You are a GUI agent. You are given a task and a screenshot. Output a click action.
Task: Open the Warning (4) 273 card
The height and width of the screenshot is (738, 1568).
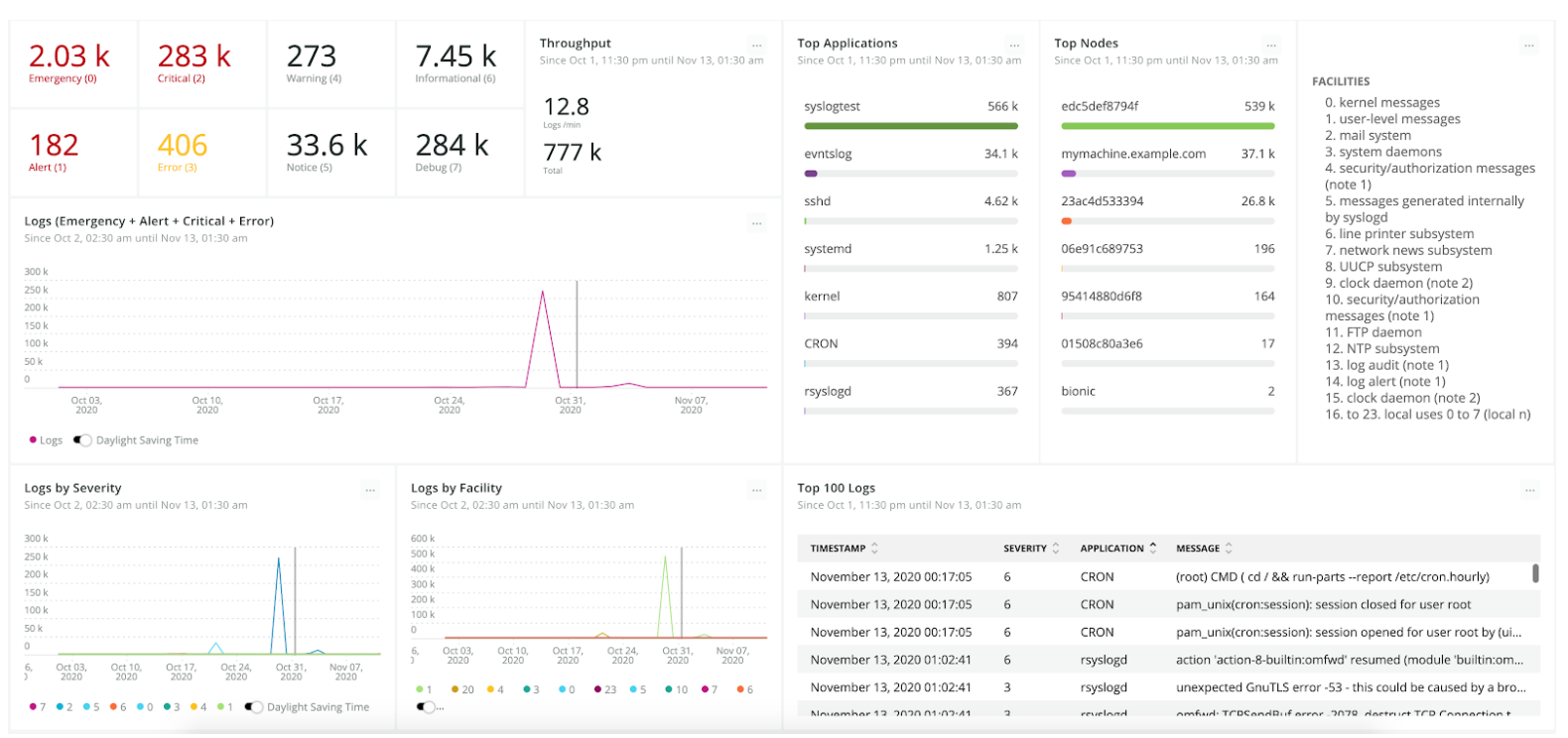coord(331,64)
